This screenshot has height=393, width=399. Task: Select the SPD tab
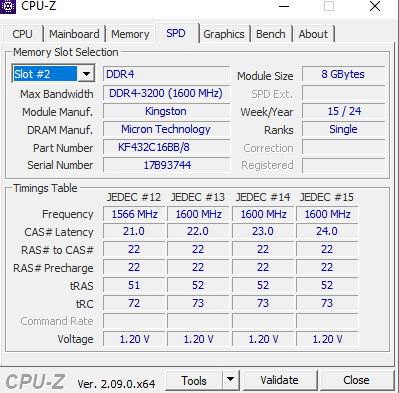tap(176, 33)
